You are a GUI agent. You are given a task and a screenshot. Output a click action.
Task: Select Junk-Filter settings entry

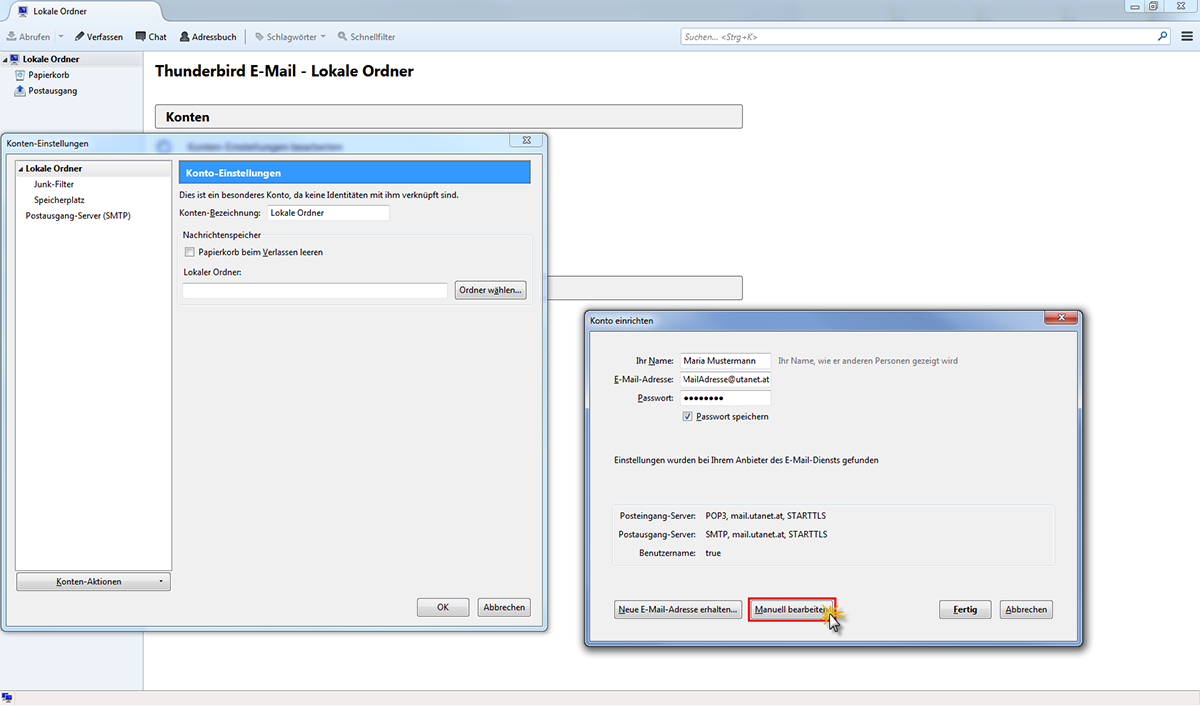(54, 185)
